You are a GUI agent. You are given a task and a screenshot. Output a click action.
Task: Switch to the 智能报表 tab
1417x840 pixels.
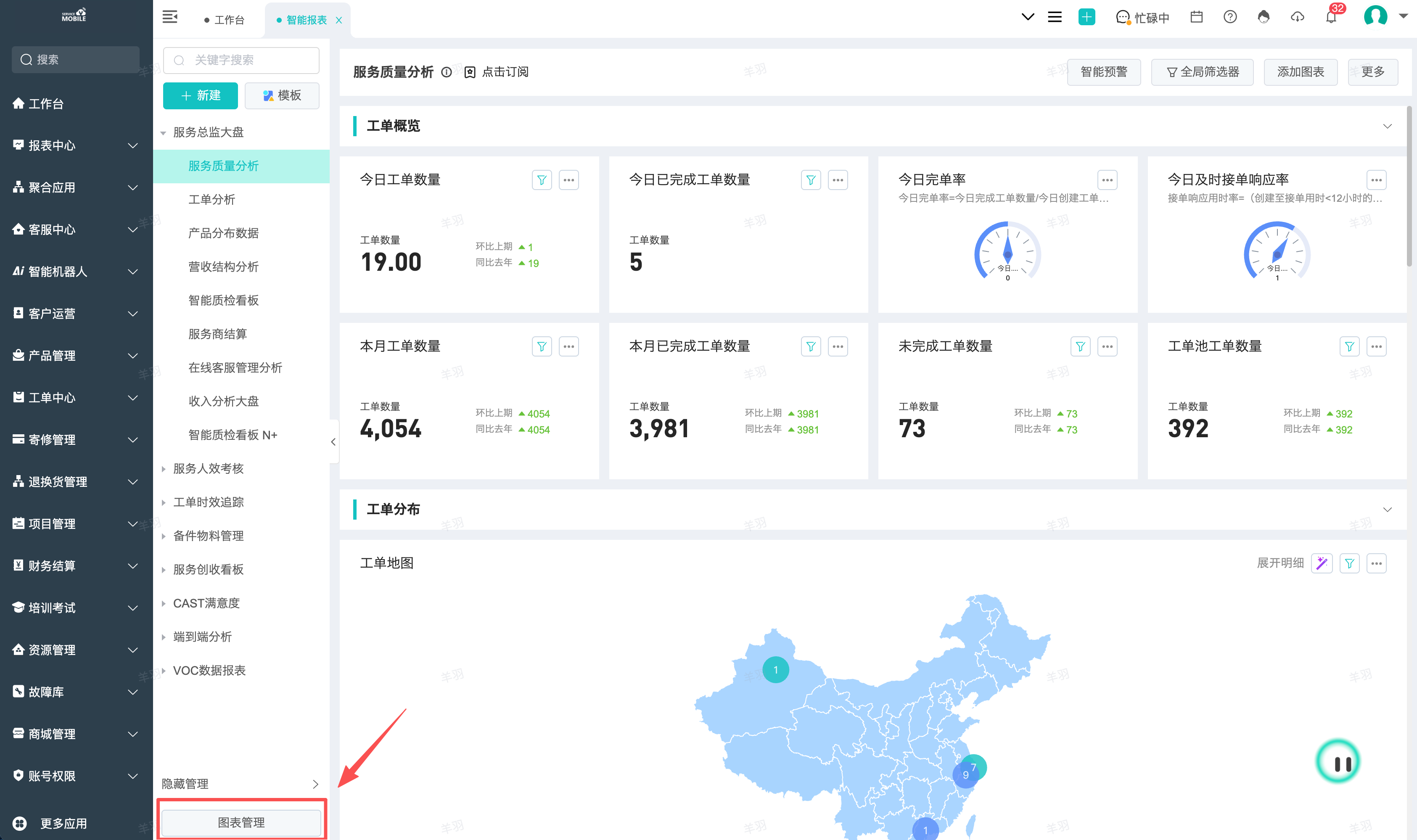(306, 20)
